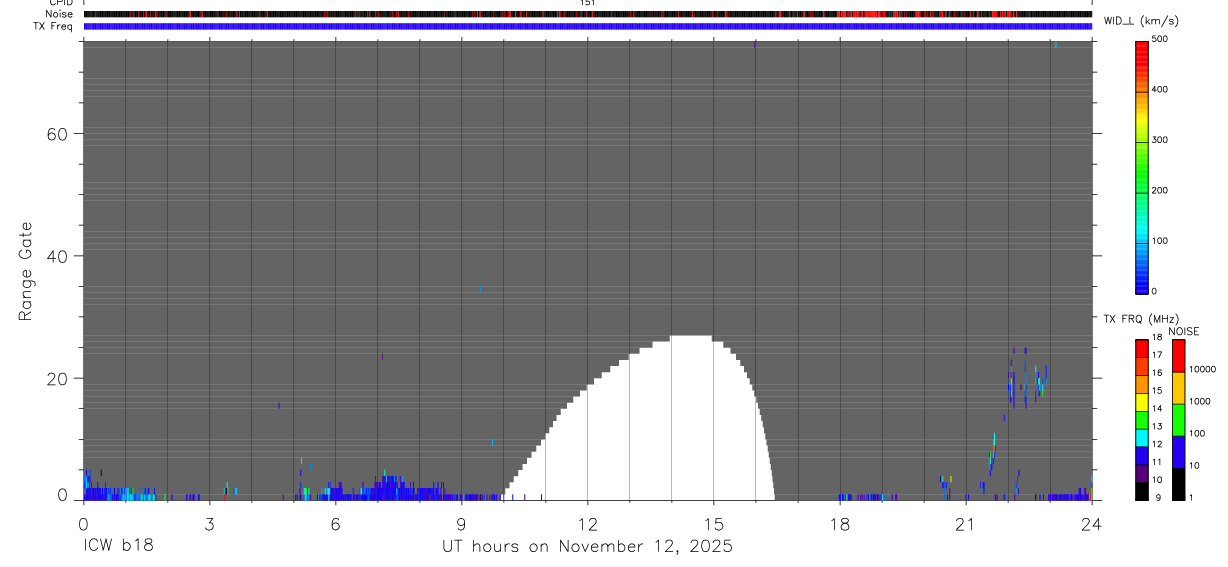
Task: Click the 9 tick on the UT hours axis
Action: [x=461, y=524]
